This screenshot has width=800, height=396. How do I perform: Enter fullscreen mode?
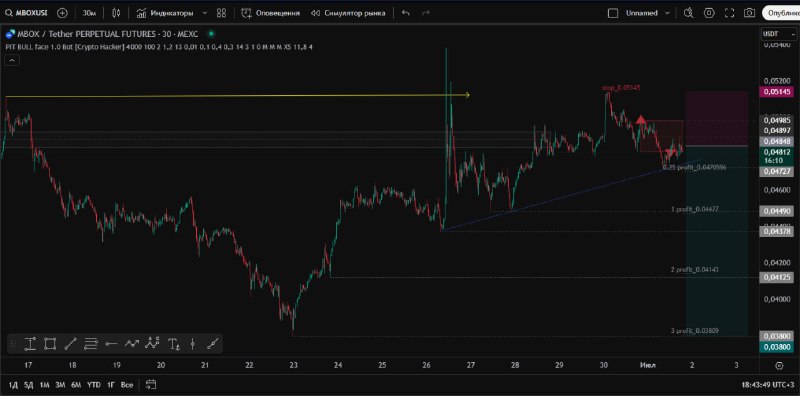pyautogui.click(x=730, y=13)
